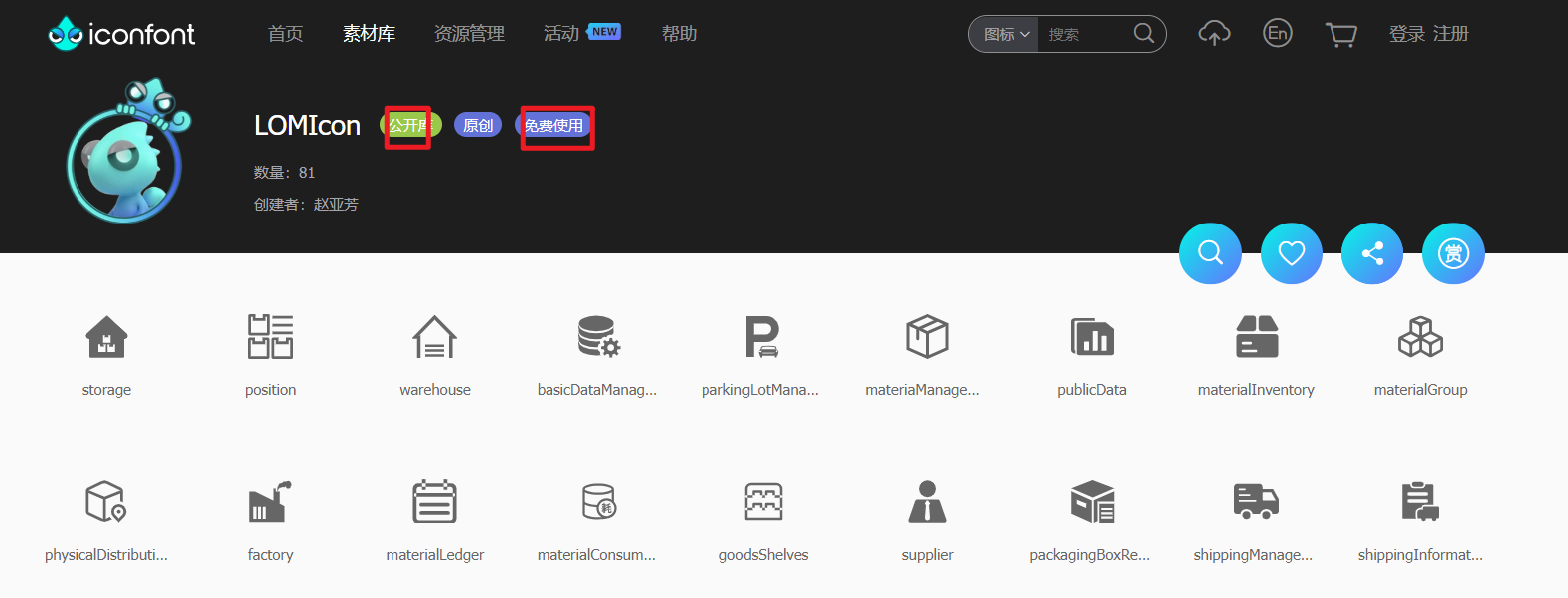The width and height of the screenshot is (1568, 598).
Task: Open the 资源管理 menu
Action: tap(469, 34)
